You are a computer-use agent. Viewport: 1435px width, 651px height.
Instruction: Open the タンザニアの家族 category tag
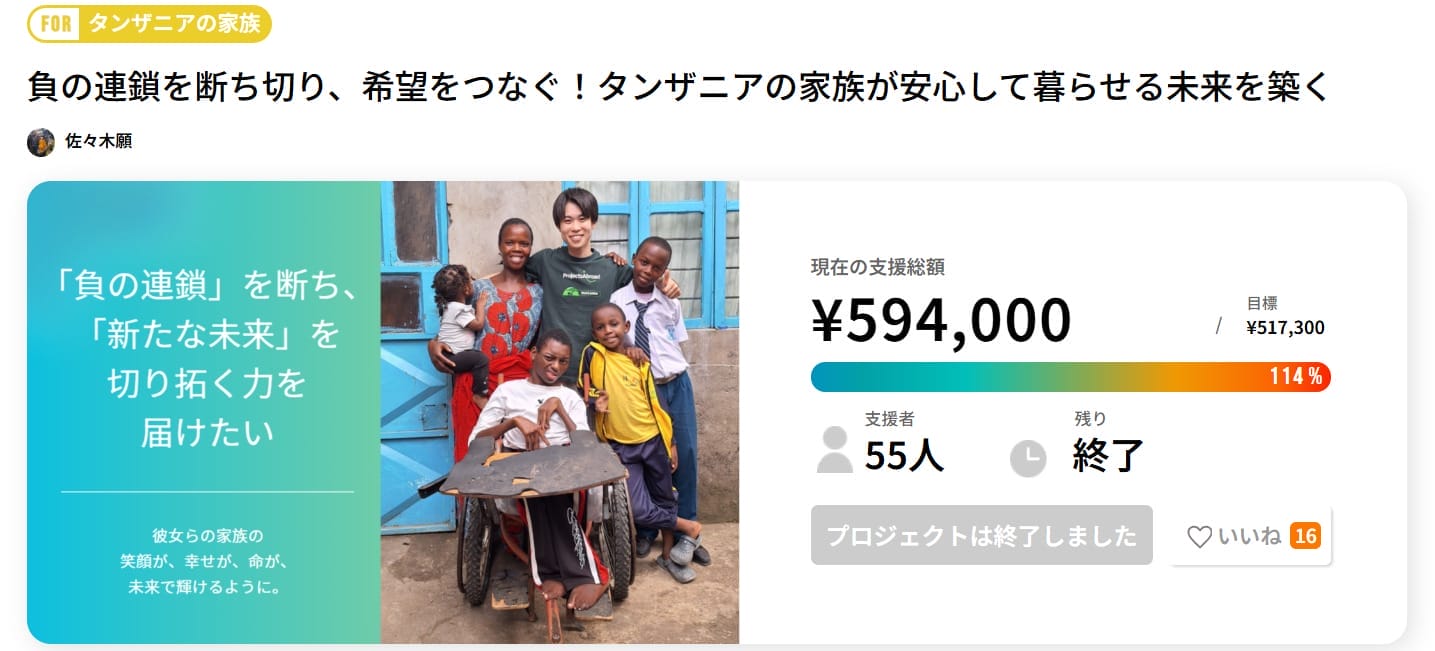pos(174,24)
